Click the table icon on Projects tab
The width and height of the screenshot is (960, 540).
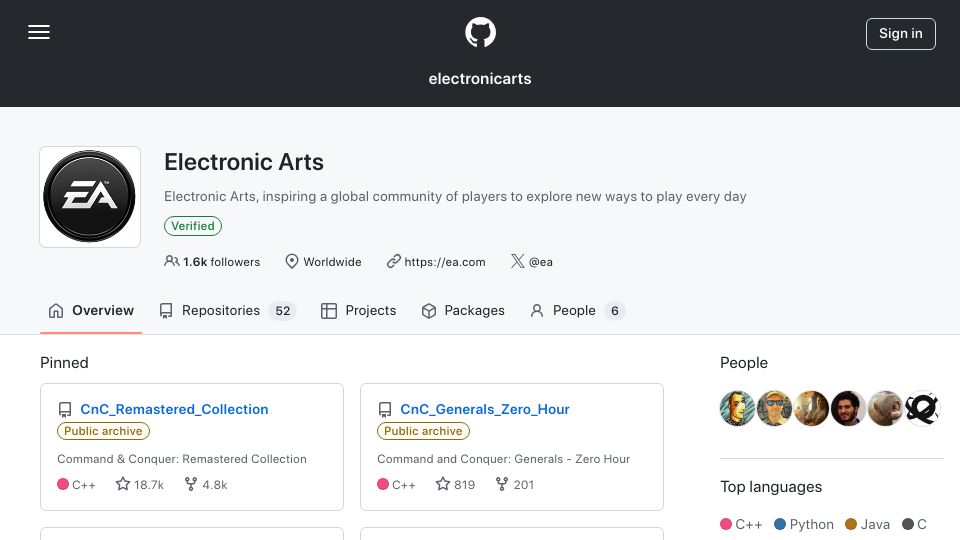tap(329, 311)
